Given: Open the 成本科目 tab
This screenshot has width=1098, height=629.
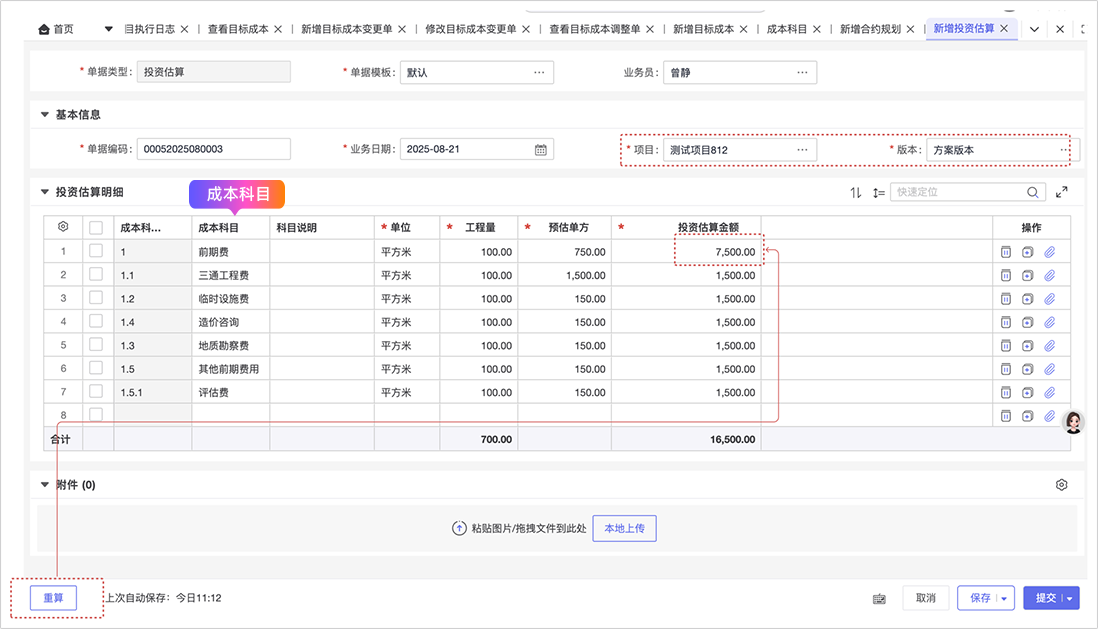Looking at the screenshot, I should coord(786,29).
